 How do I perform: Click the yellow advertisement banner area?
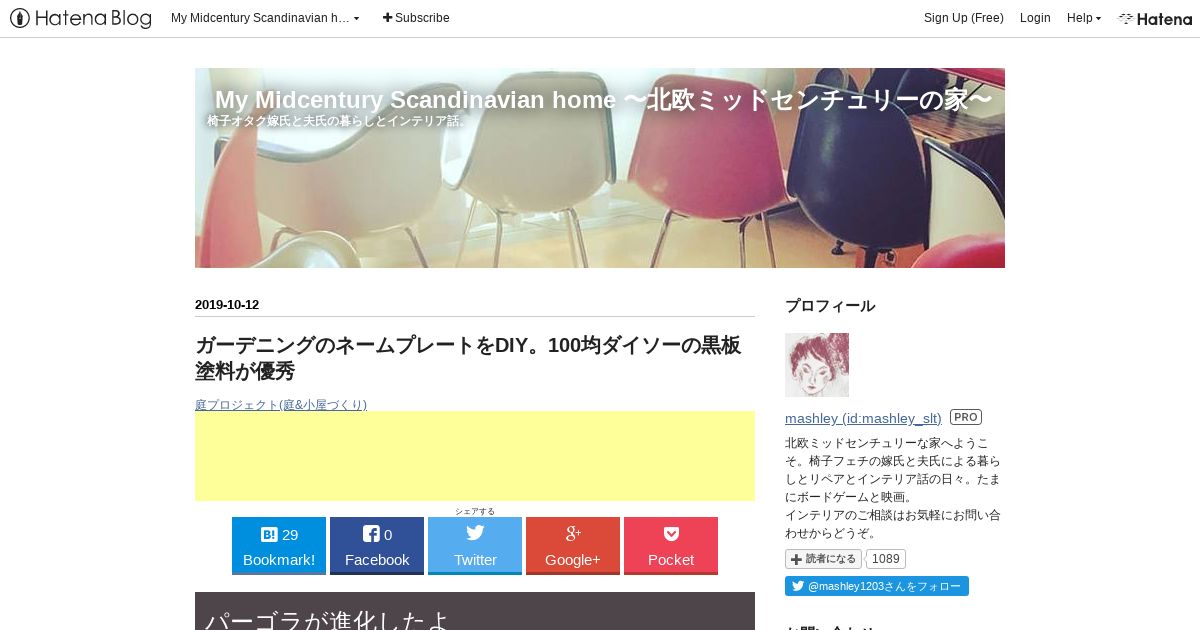click(x=475, y=456)
